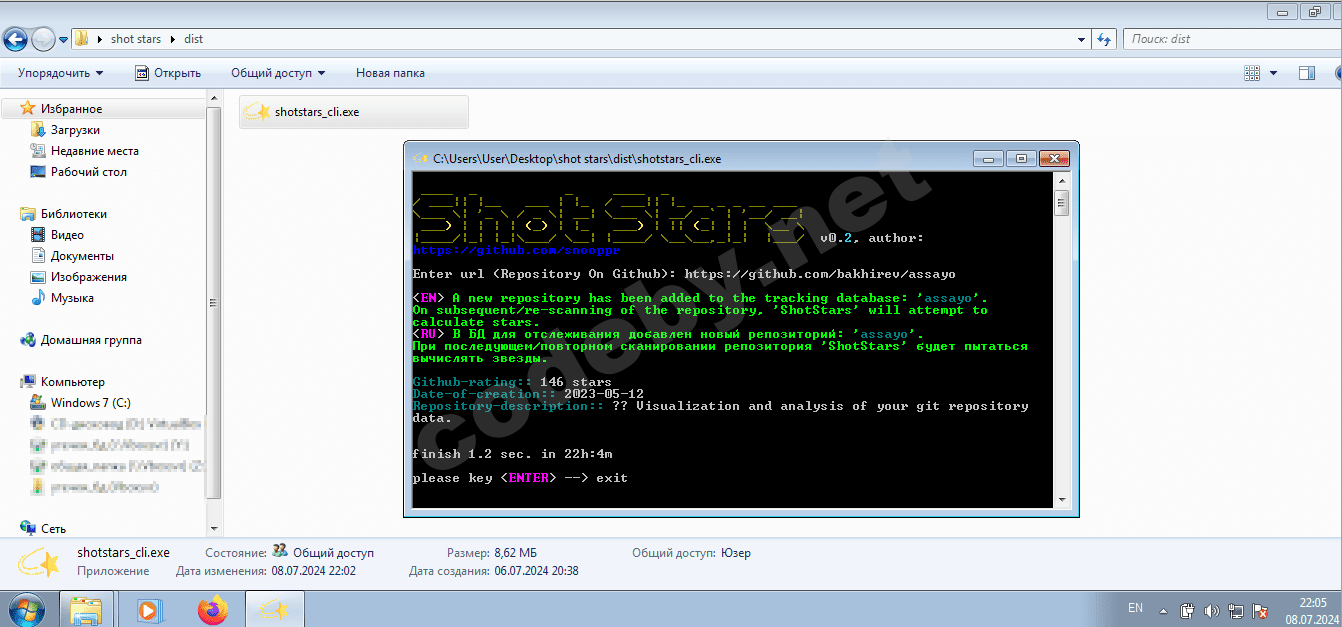
Task: Click the Forward navigation arrow in Explorer
Action: click(43, 39)
